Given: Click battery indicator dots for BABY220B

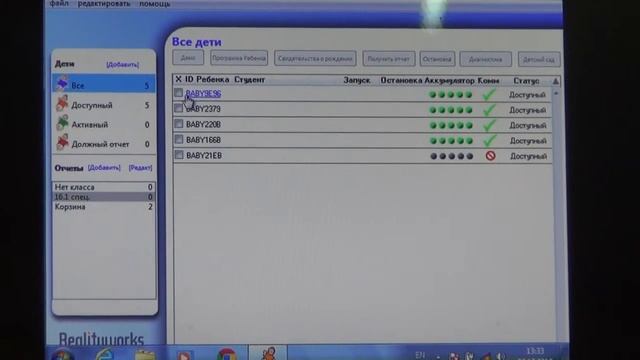Looking at the screenshot, I should [x=451, y=125].
